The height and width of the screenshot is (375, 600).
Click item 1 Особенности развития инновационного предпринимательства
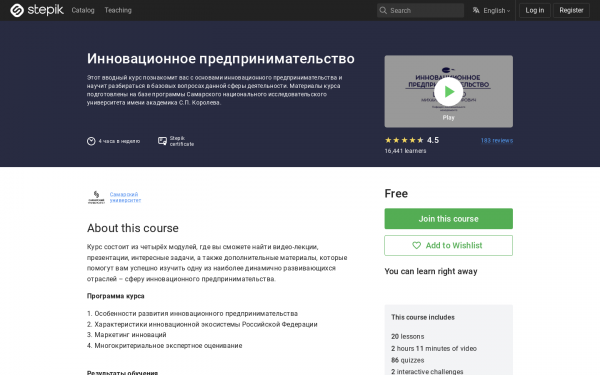tap(192, 313)
